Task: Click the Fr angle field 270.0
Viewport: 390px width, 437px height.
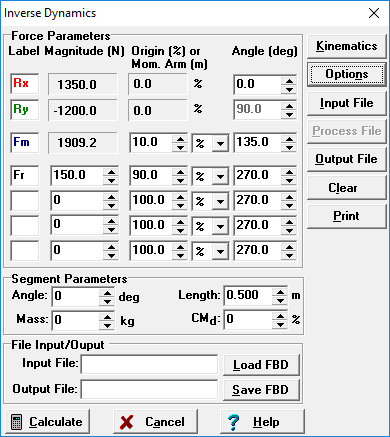Action: point(258,176)
